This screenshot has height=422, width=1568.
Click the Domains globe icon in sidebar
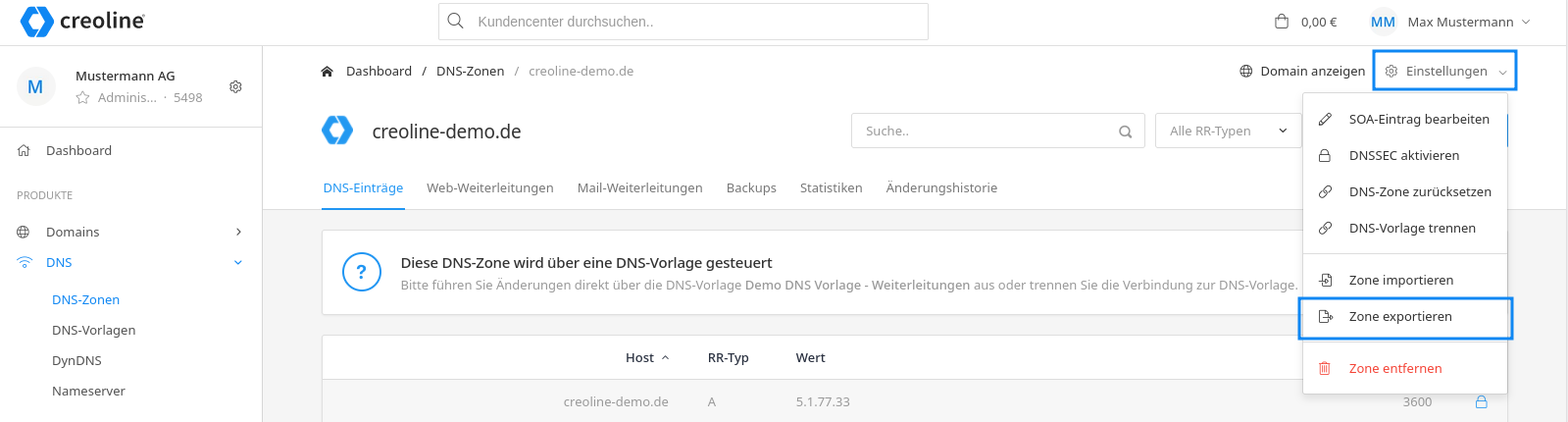tap(24, 232)
